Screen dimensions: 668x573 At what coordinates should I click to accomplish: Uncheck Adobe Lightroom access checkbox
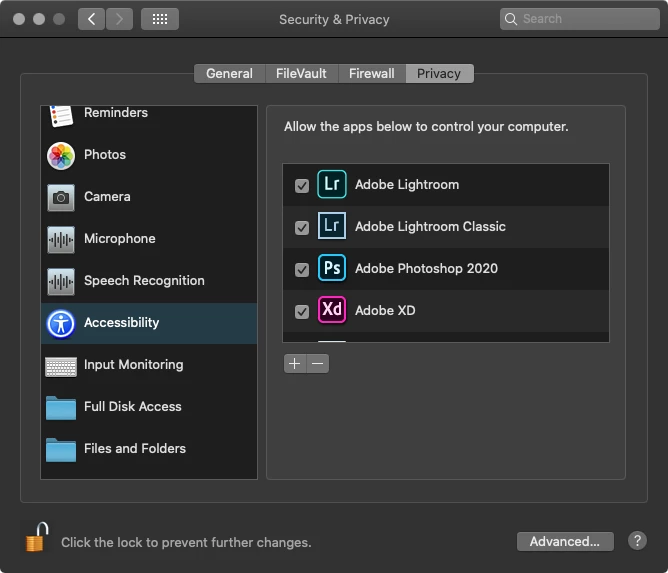(302, 186)
